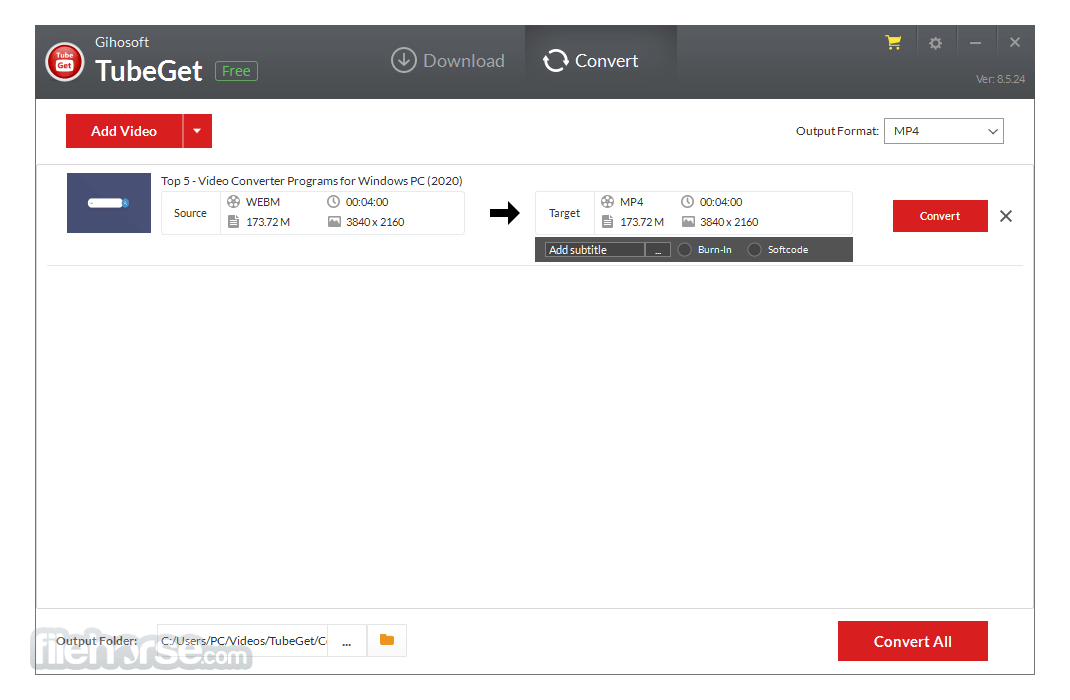The height and width of the screenshot is (700, 1070).
Task: Select the Burn-In radio option
Action: click(684, 250)
